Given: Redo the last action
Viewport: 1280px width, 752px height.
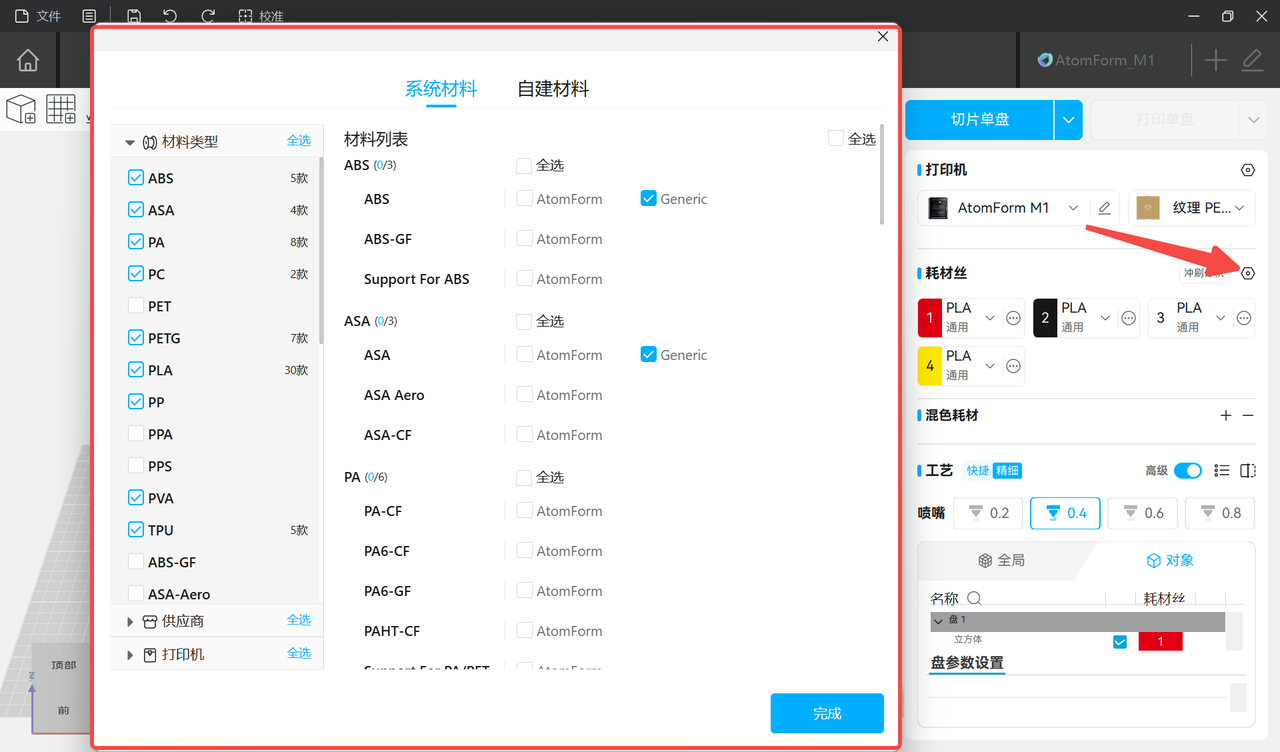Looking at the screenshot, I should pyautogui.click(x=208, y=16).
